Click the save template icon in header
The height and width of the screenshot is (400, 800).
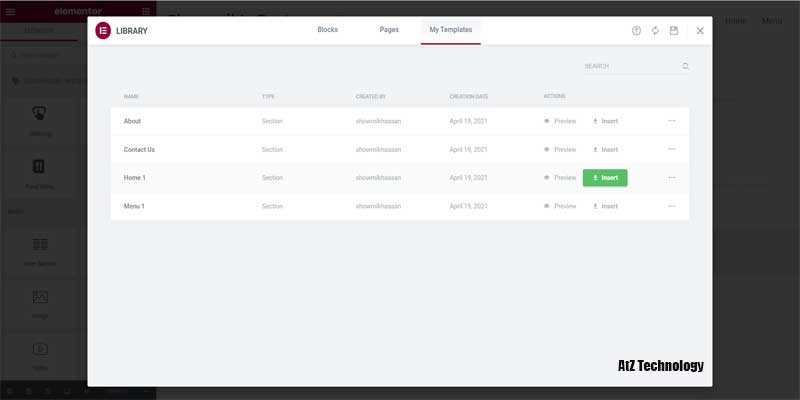click(x=674, y=31)
